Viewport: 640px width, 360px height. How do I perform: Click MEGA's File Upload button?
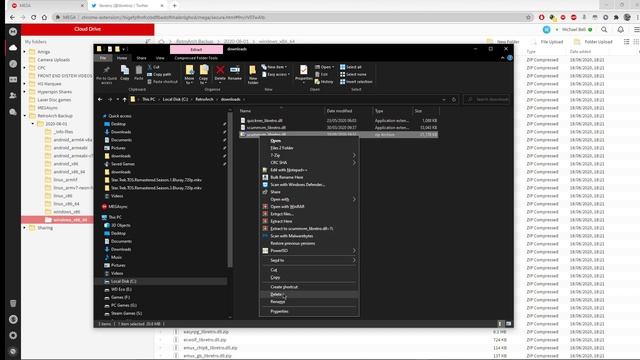(547, 42)
